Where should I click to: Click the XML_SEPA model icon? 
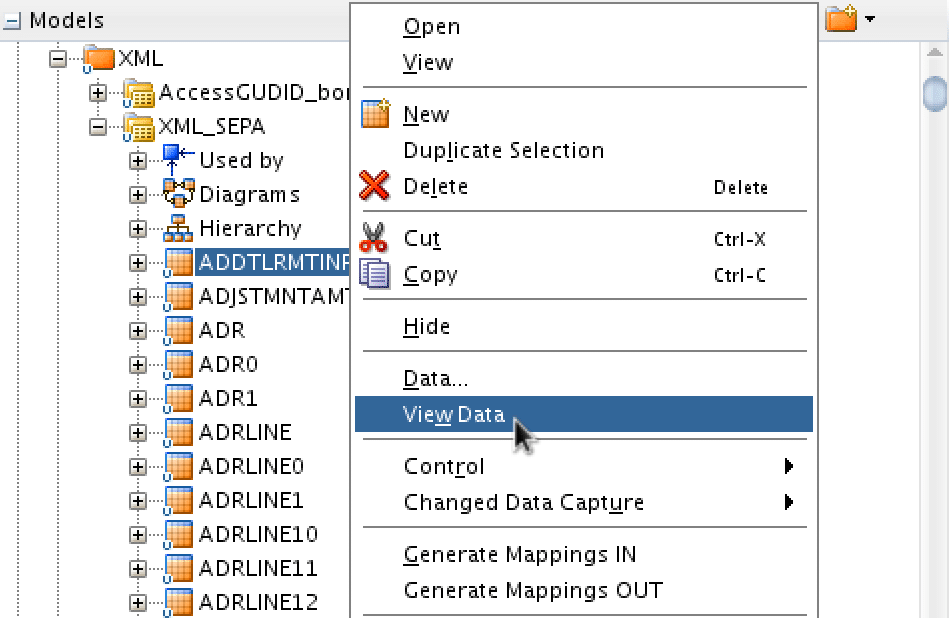[139, 127]
